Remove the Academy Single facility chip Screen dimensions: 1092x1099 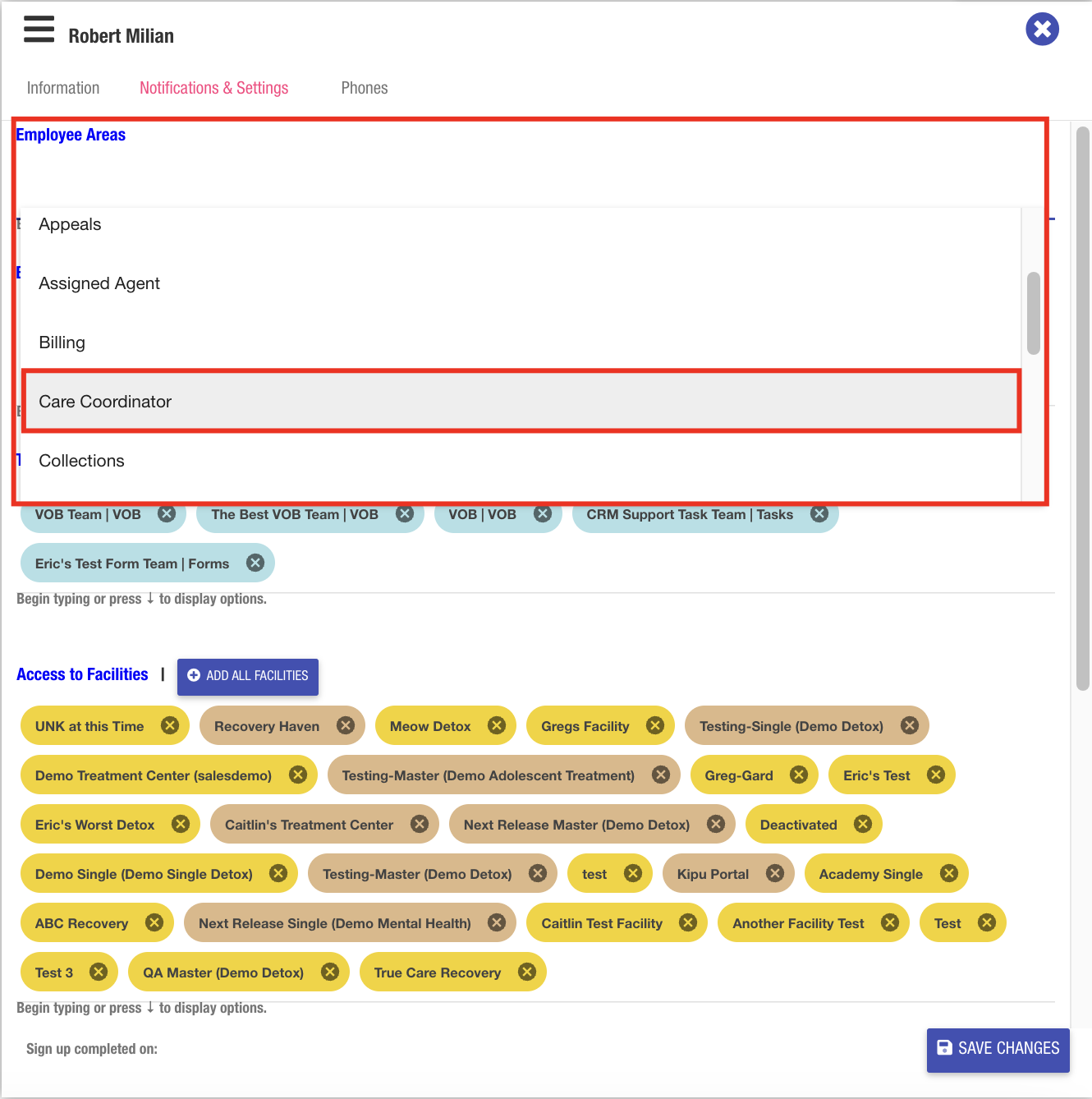pos(949,874)
